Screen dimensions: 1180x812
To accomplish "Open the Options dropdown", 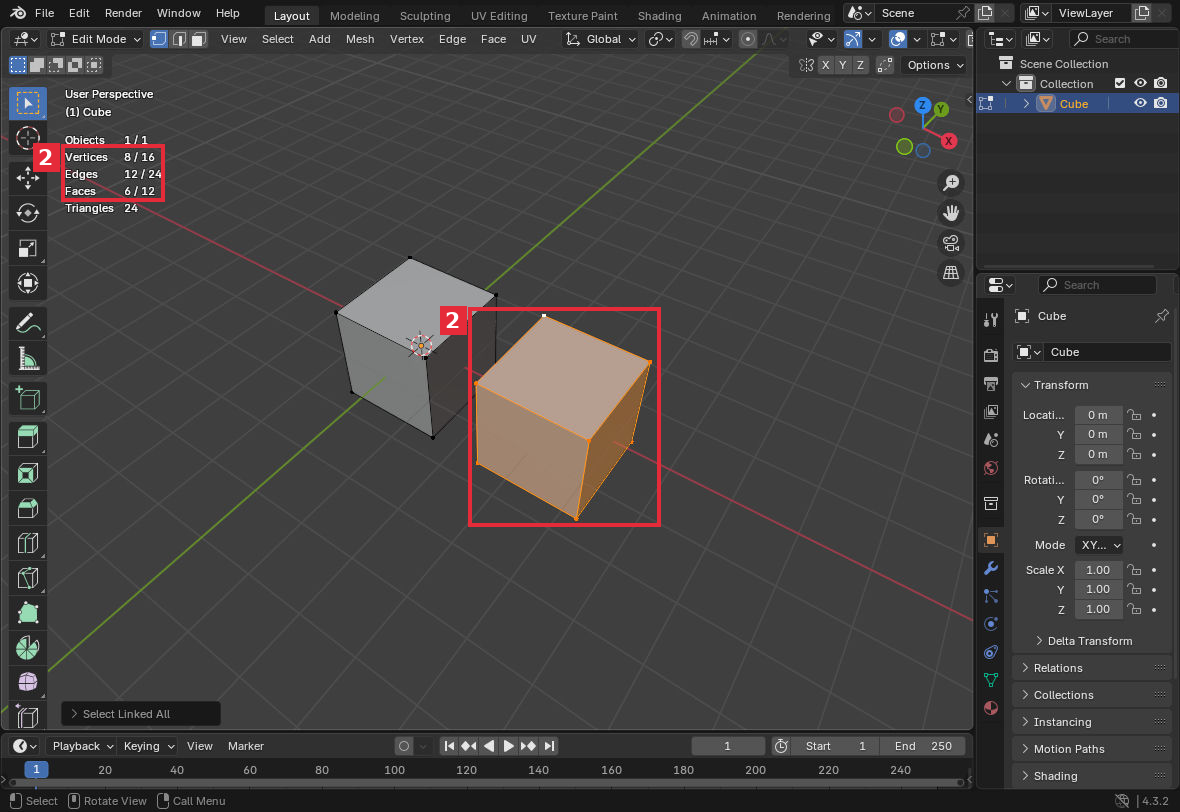I will [935, 65].
